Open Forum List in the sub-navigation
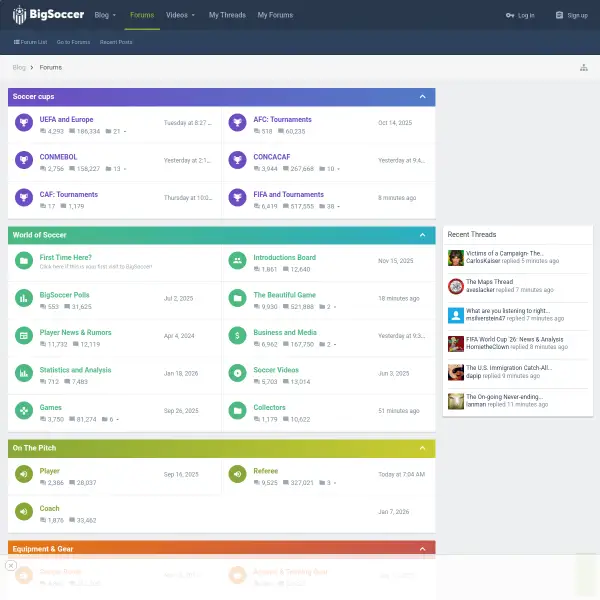 [x=31, y=42]
